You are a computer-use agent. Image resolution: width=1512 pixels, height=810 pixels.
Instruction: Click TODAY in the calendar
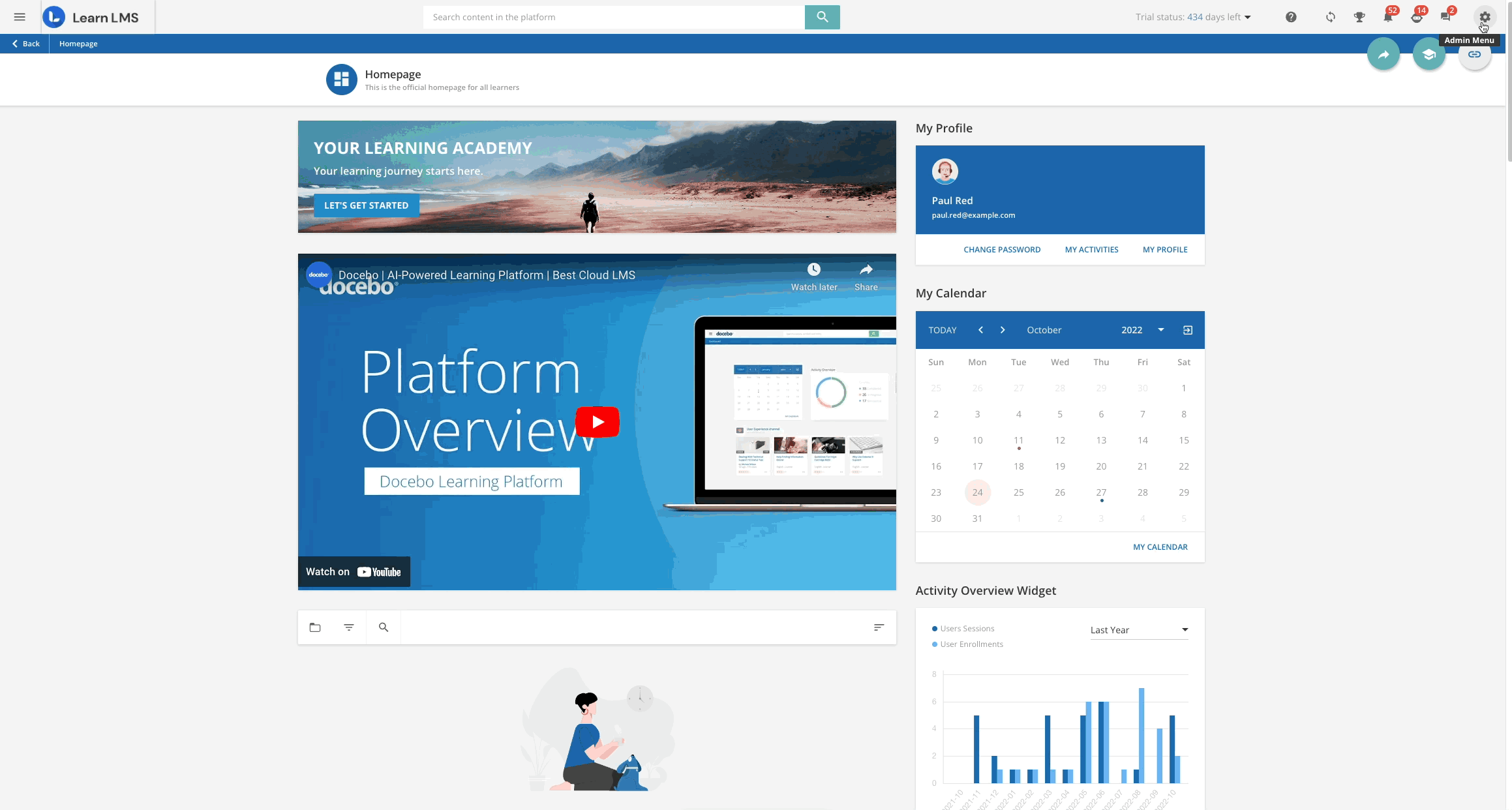[x=943, y=330]
